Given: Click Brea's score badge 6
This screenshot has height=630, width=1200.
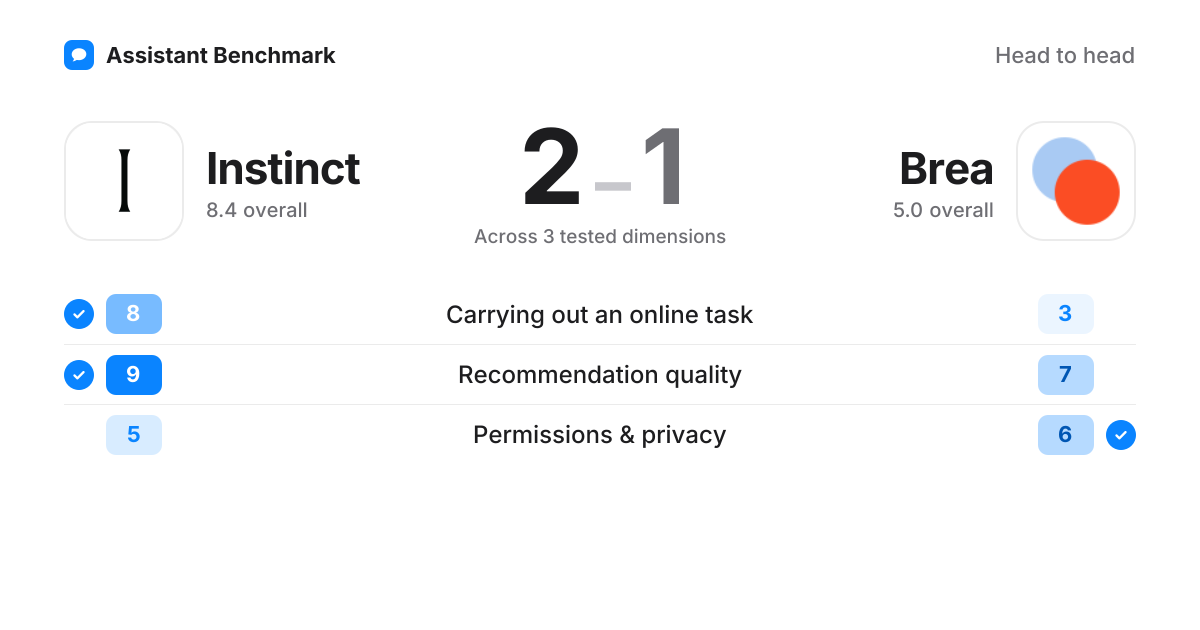Looking at the screenshot, I should click(x=1066, y=435).
